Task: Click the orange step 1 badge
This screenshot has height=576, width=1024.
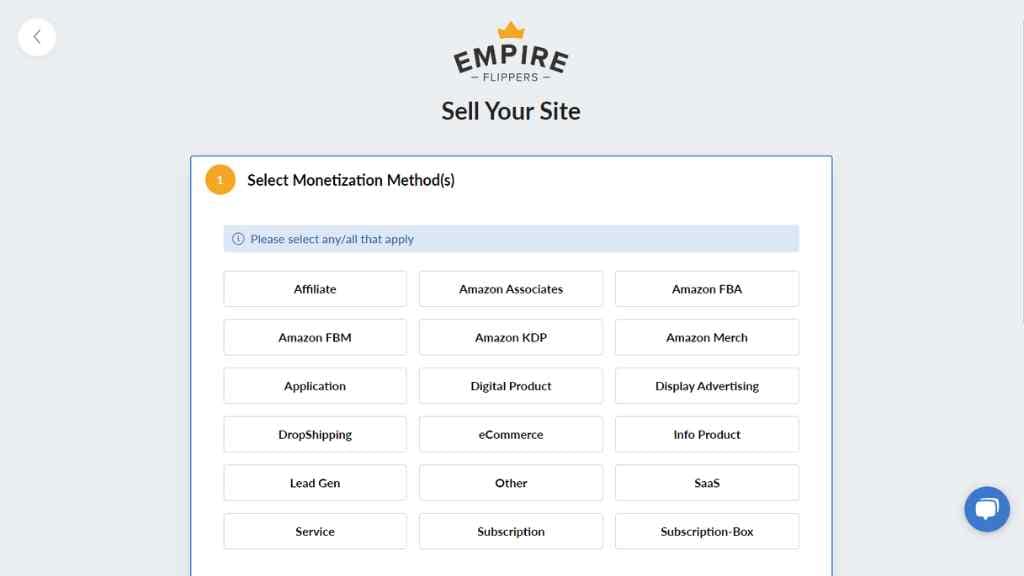Action: (220, 180)
